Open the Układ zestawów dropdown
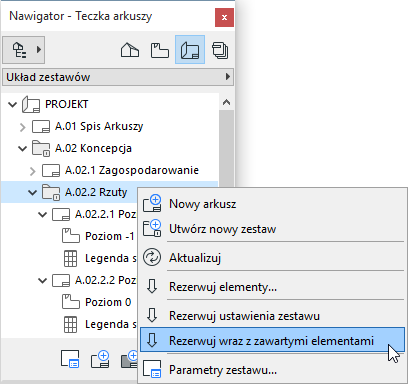 click(x=118, y=77)
